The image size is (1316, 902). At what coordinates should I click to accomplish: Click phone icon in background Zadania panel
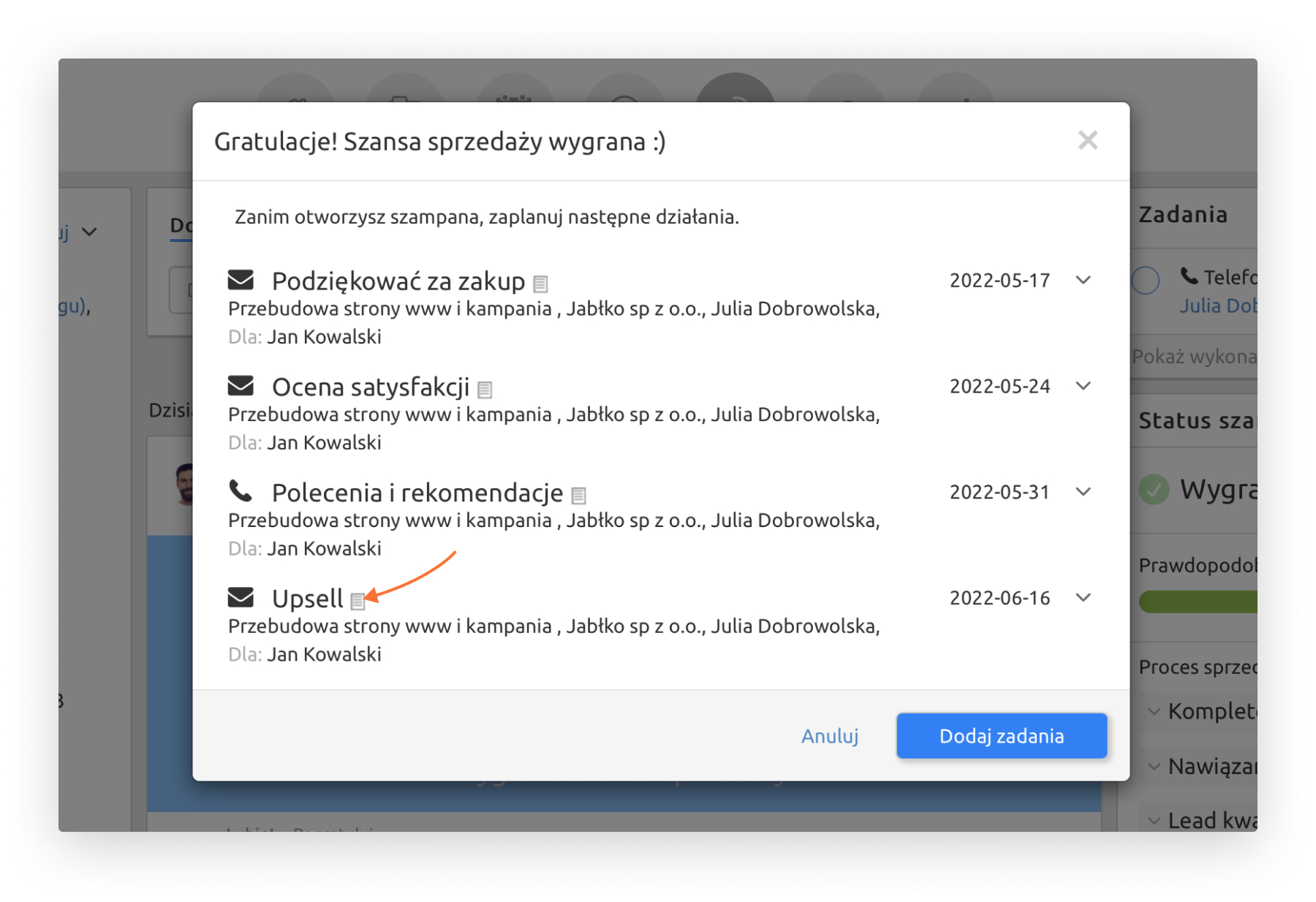tap(1190, 276)
